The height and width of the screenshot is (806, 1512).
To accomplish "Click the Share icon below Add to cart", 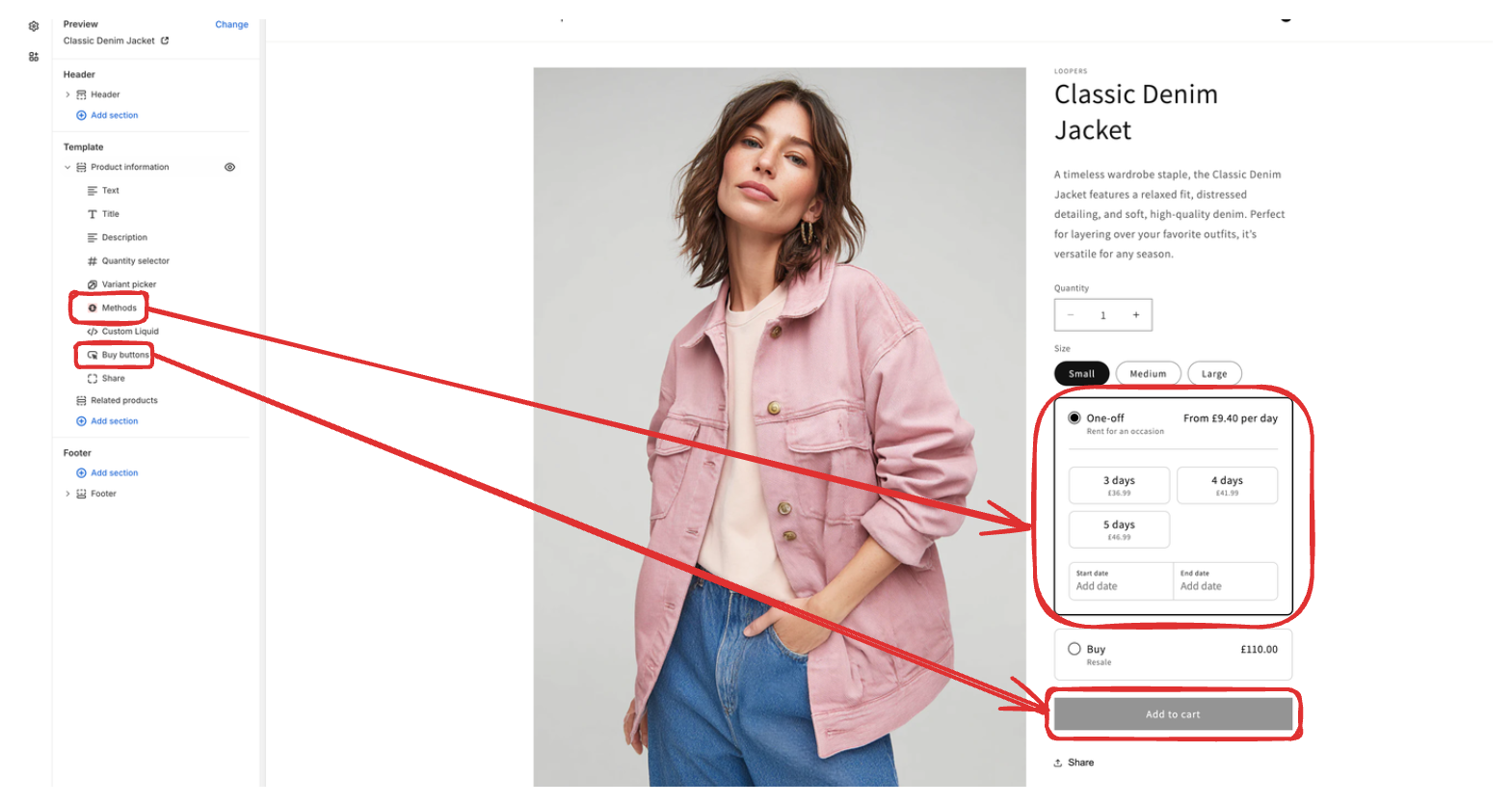I will [1058, 763].
